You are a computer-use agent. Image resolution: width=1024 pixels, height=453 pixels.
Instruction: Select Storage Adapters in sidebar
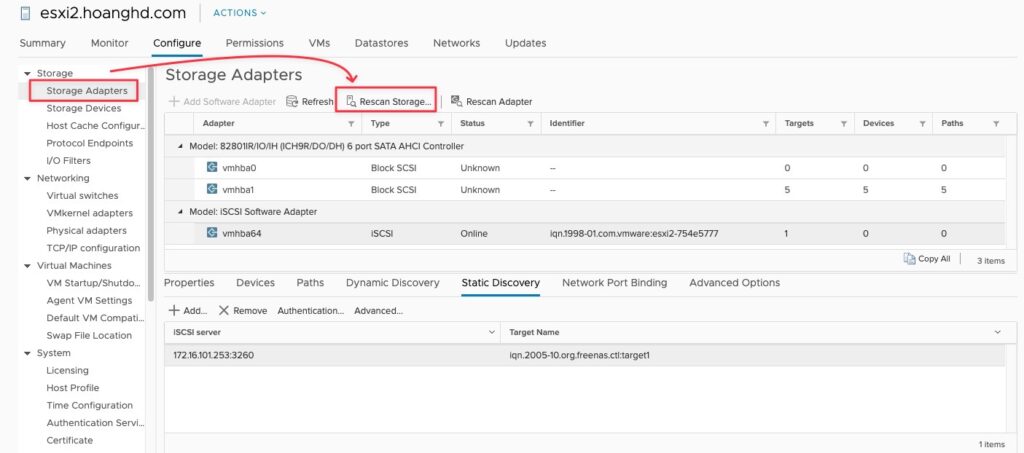pyautogui.click(x=87, y=91)
